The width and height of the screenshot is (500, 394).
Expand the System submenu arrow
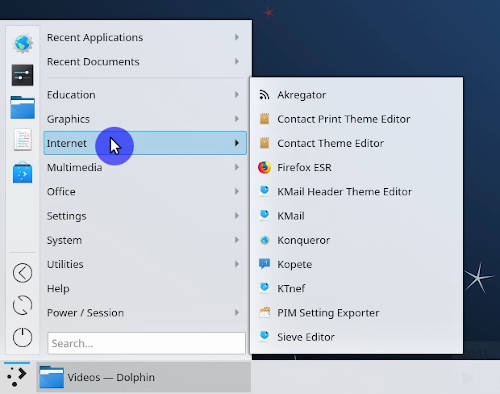pos(237,240)
